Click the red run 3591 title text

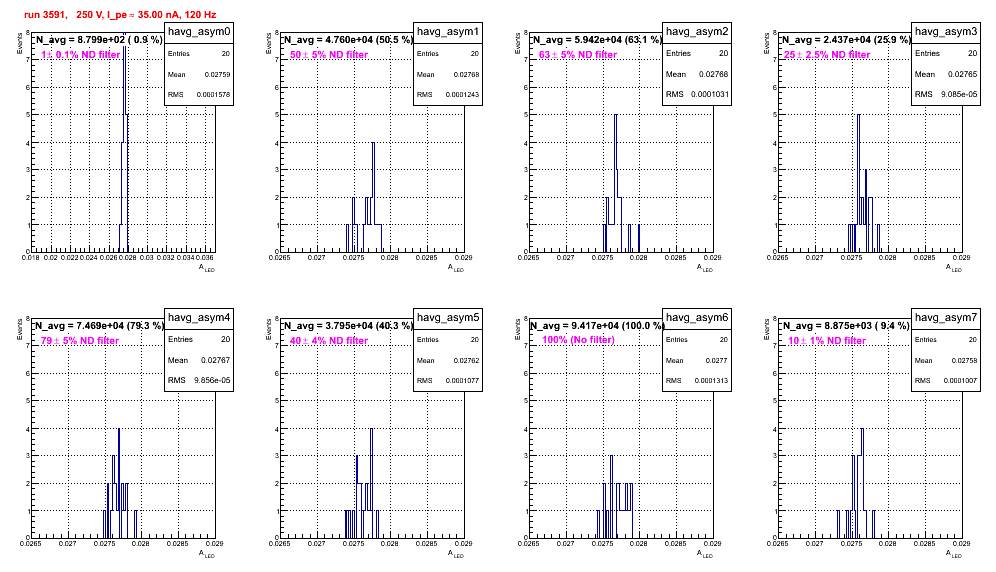(x=120, y=14)
